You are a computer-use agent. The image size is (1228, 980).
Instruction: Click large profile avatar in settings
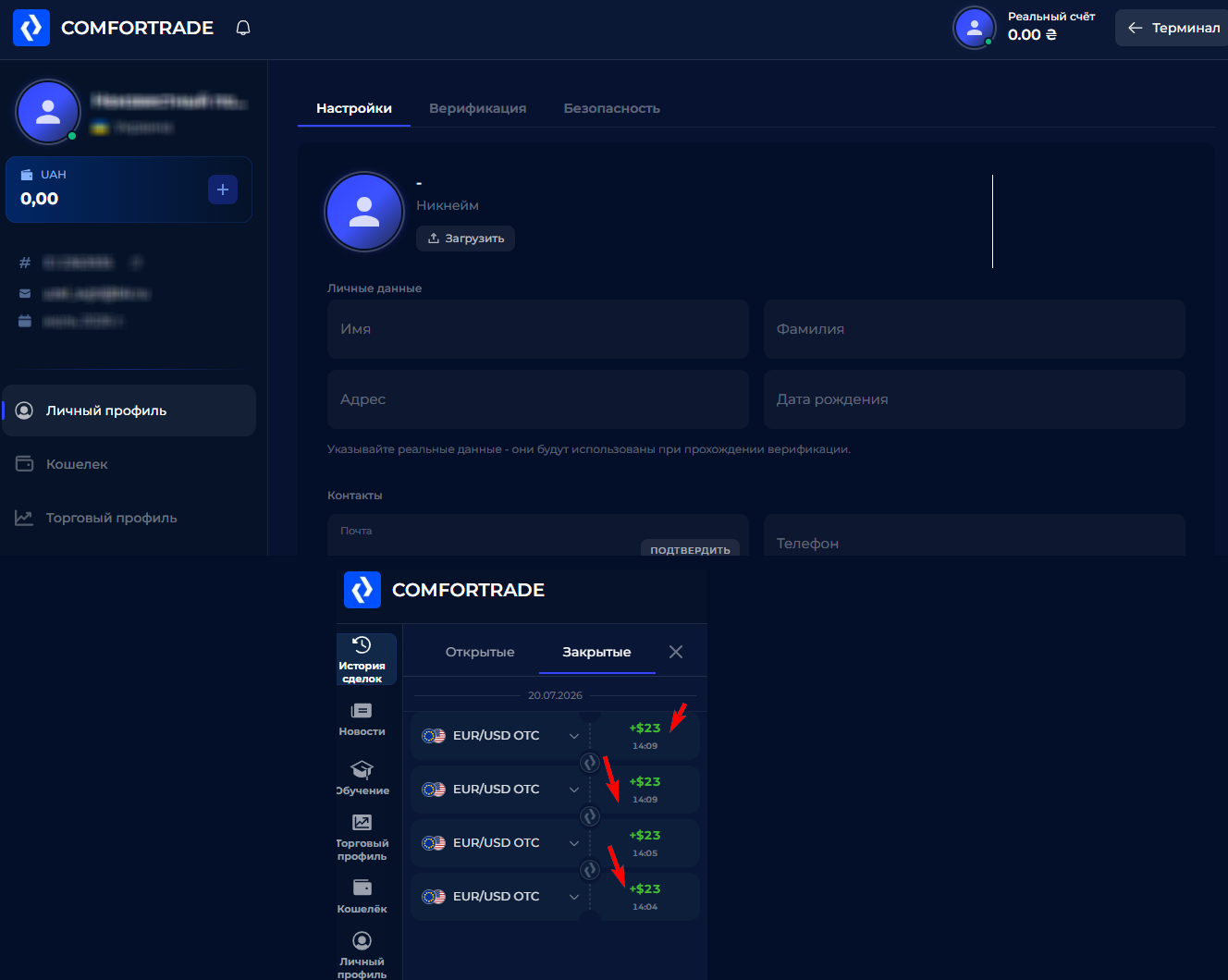(x=364, y=212)
